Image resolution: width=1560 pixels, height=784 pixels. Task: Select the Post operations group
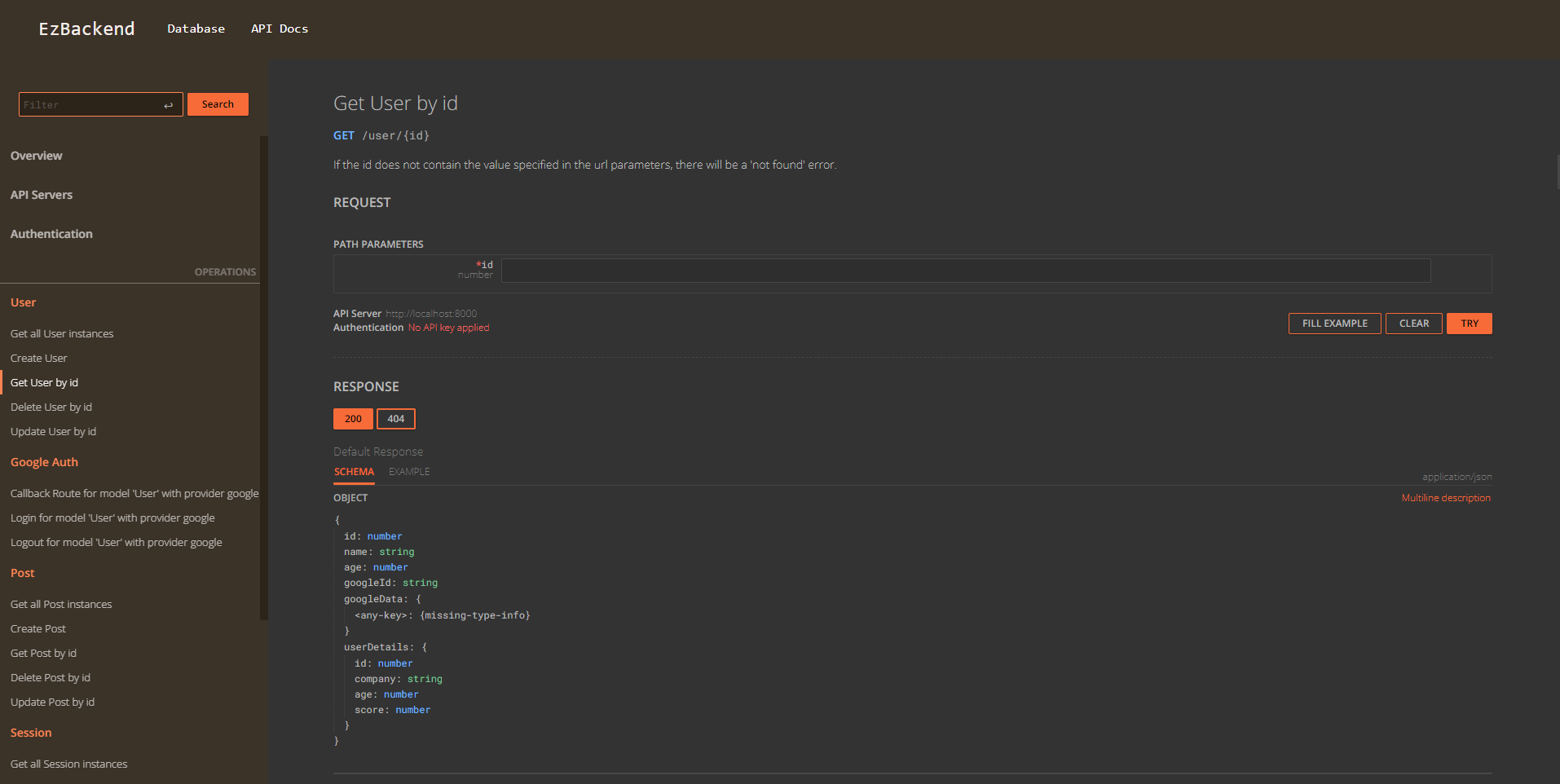click(x=23, y=573)
